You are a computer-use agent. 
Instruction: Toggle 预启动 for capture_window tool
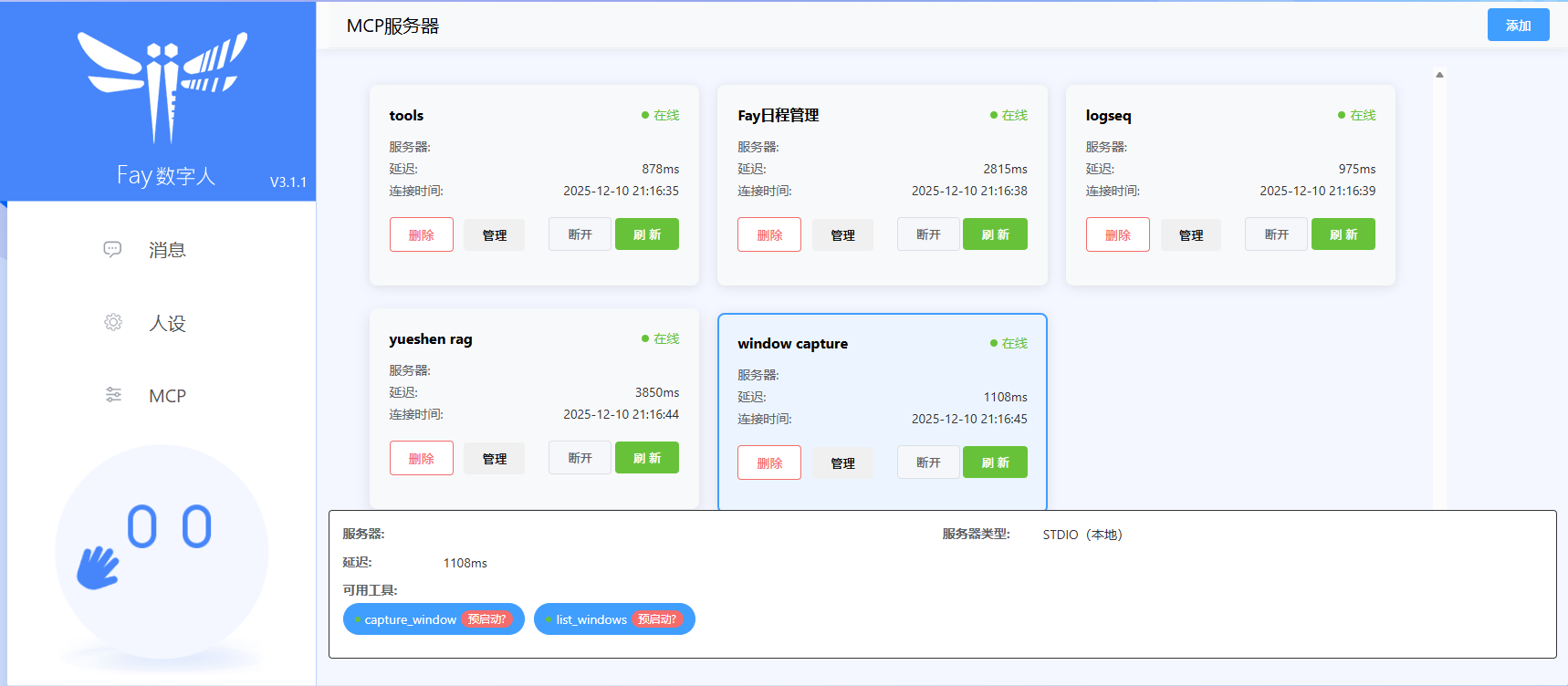(486, 619)
